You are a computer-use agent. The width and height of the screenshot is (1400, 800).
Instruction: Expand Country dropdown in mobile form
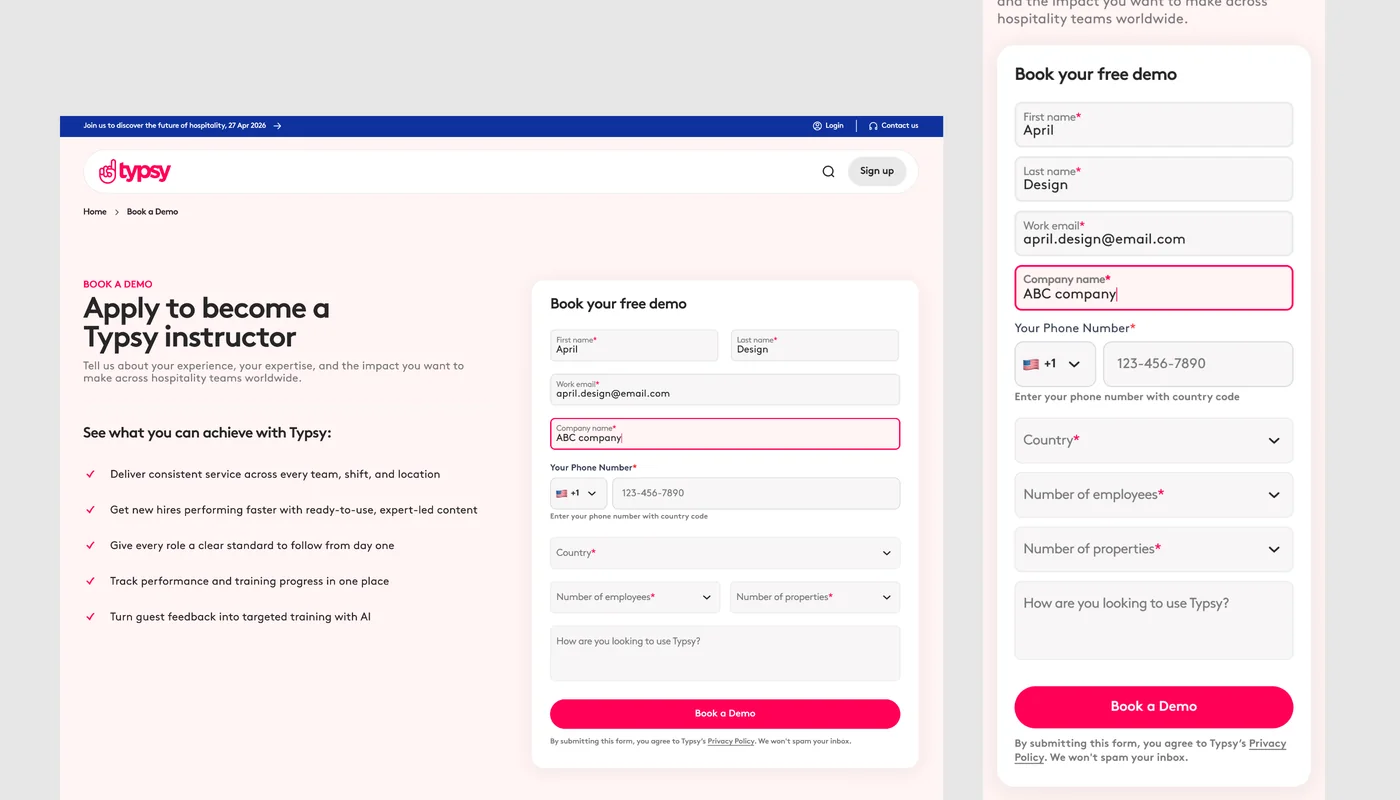click(x=1154, y=440)
